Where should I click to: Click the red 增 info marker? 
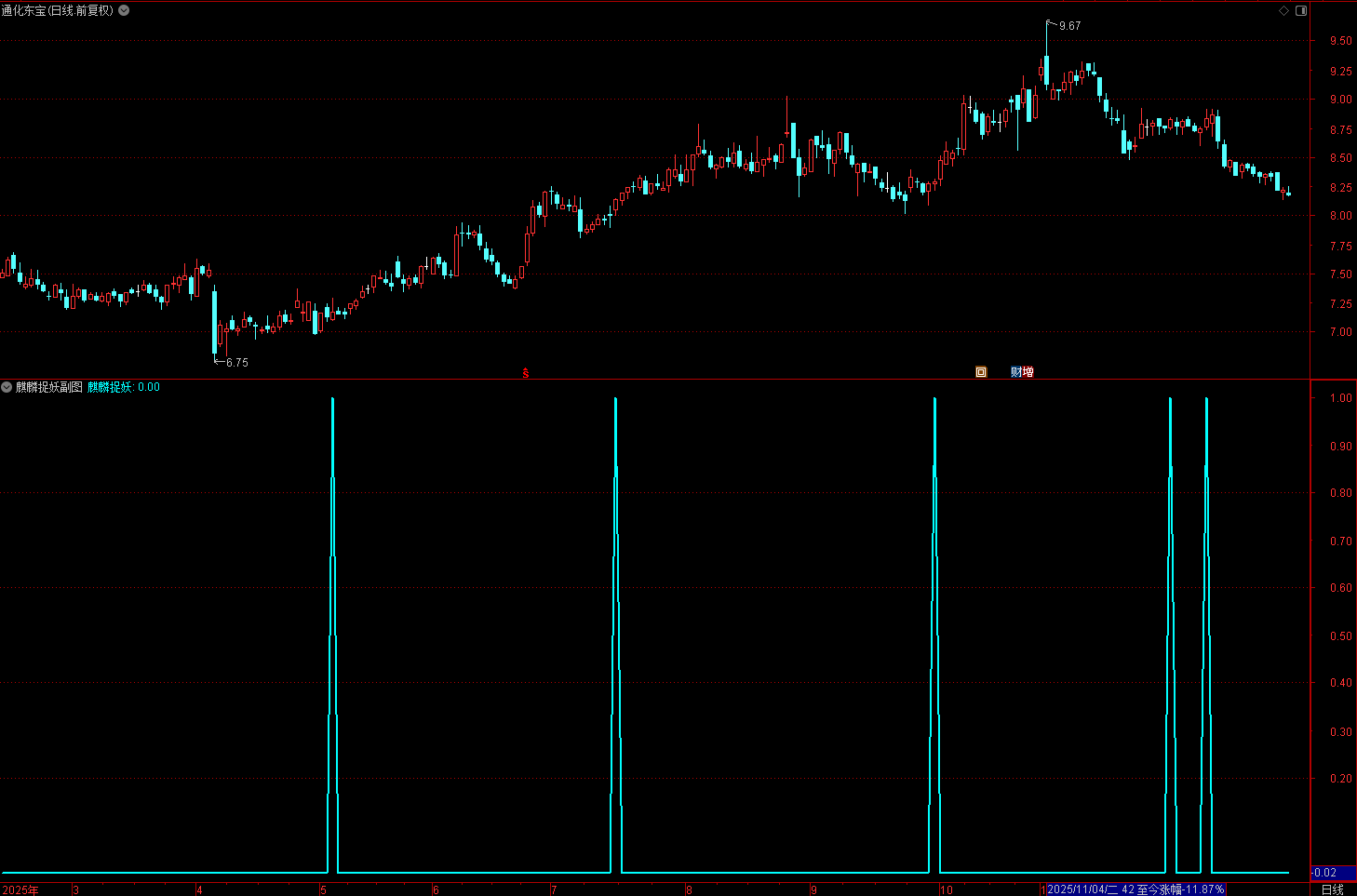1028,372
